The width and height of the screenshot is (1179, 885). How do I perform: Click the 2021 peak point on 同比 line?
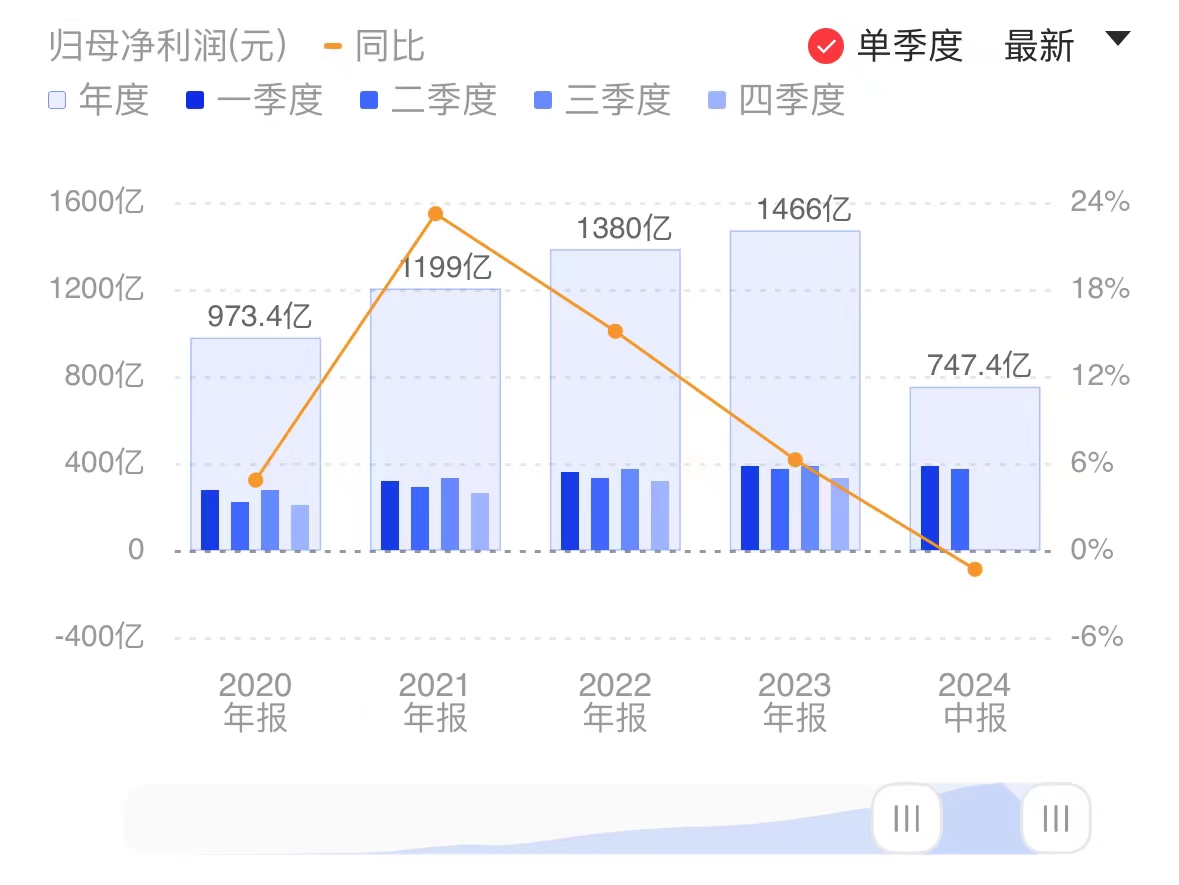[x=435, y=214]
